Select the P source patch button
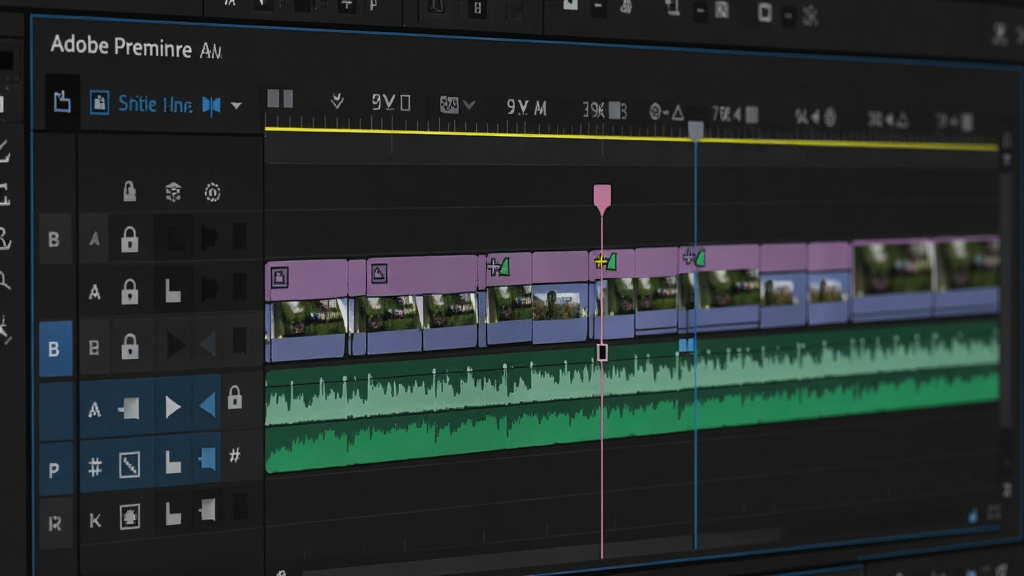The height and width of the screenshot is (576, 1024). 55,470
